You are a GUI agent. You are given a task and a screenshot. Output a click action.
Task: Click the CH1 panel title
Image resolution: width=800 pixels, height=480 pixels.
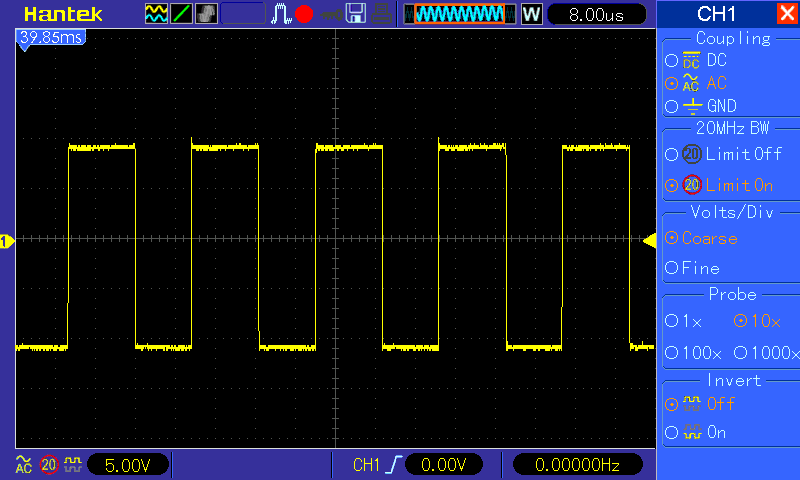716,14
